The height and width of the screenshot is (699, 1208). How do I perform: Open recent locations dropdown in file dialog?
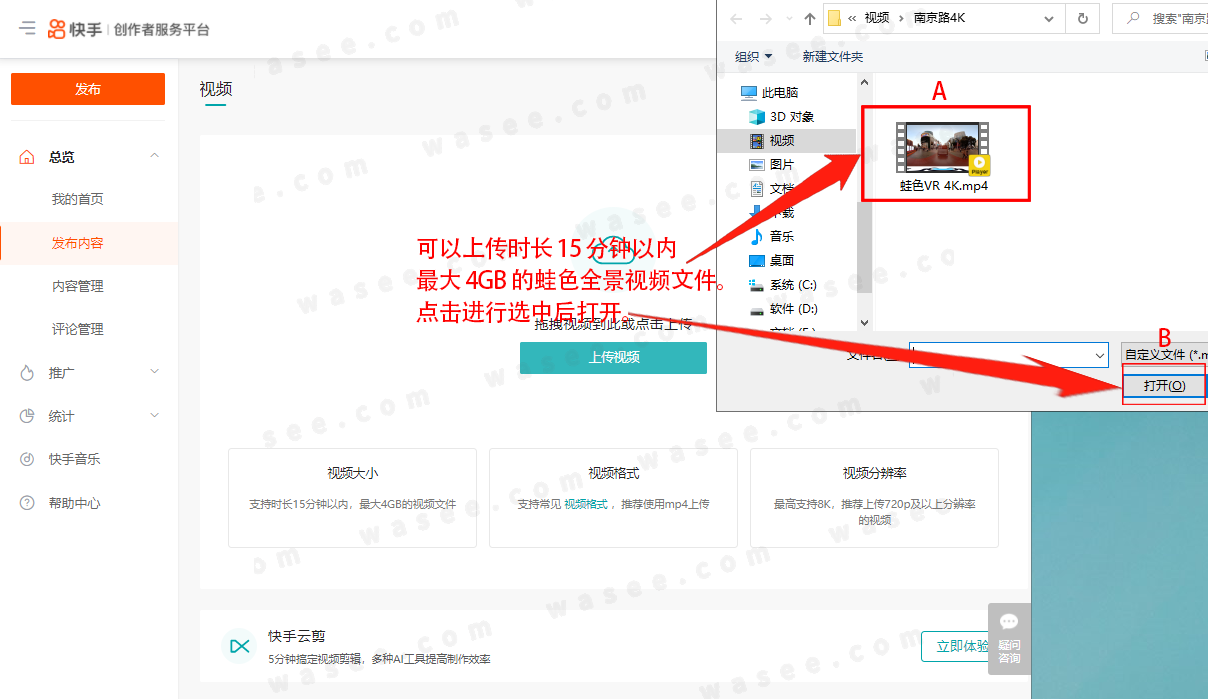(x=790, y=19)
